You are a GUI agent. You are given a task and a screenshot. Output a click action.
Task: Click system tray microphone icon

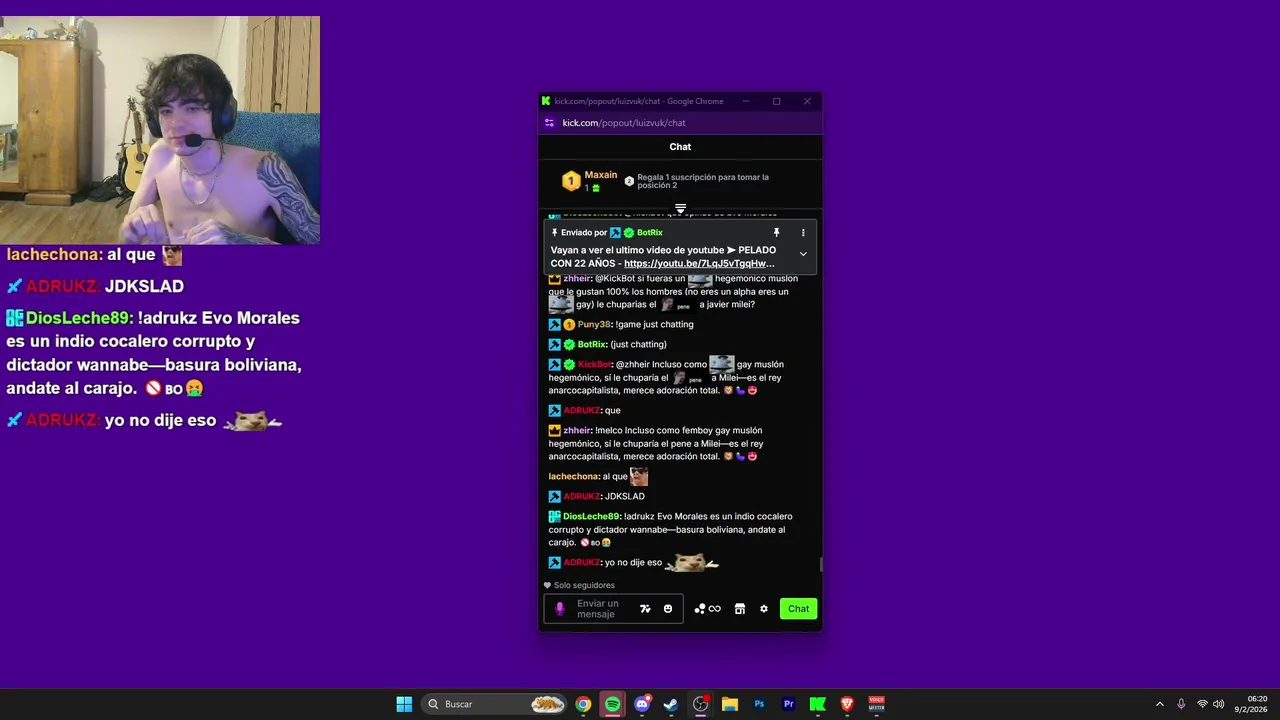[x=1181, y=704]
